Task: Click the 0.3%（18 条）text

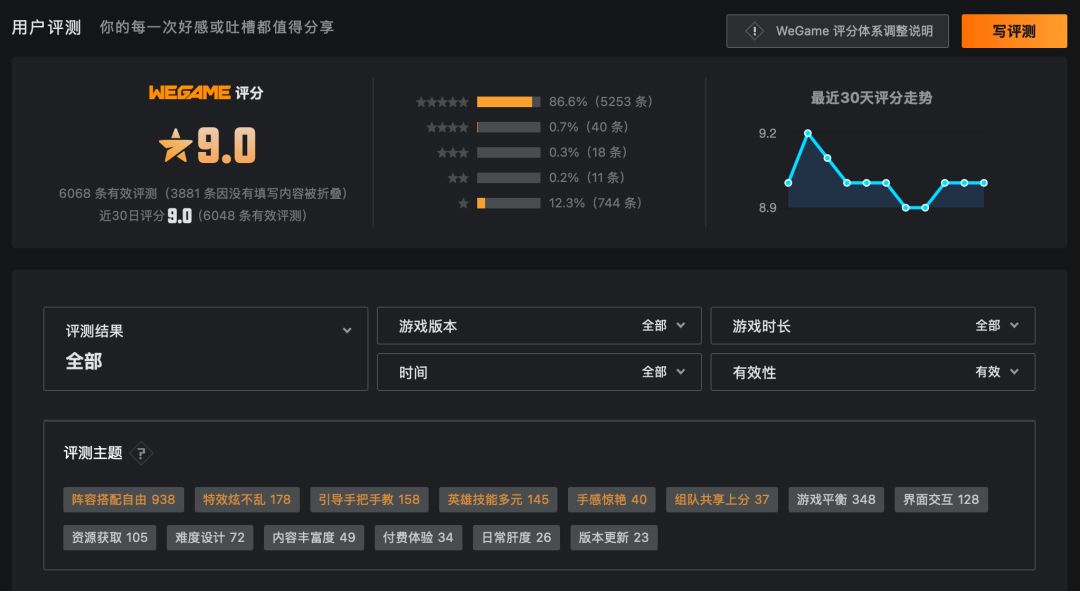Action: (x=588, y=153)
